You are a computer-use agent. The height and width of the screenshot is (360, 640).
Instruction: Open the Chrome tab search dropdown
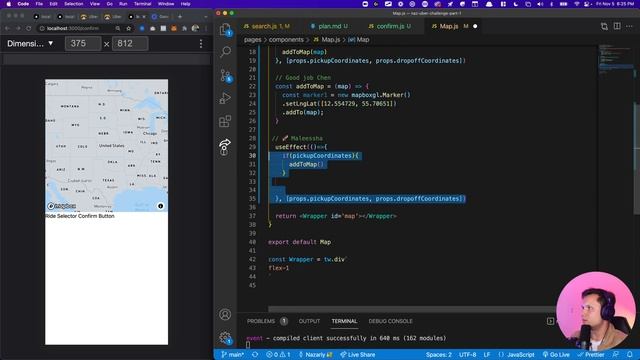(206, 17)
